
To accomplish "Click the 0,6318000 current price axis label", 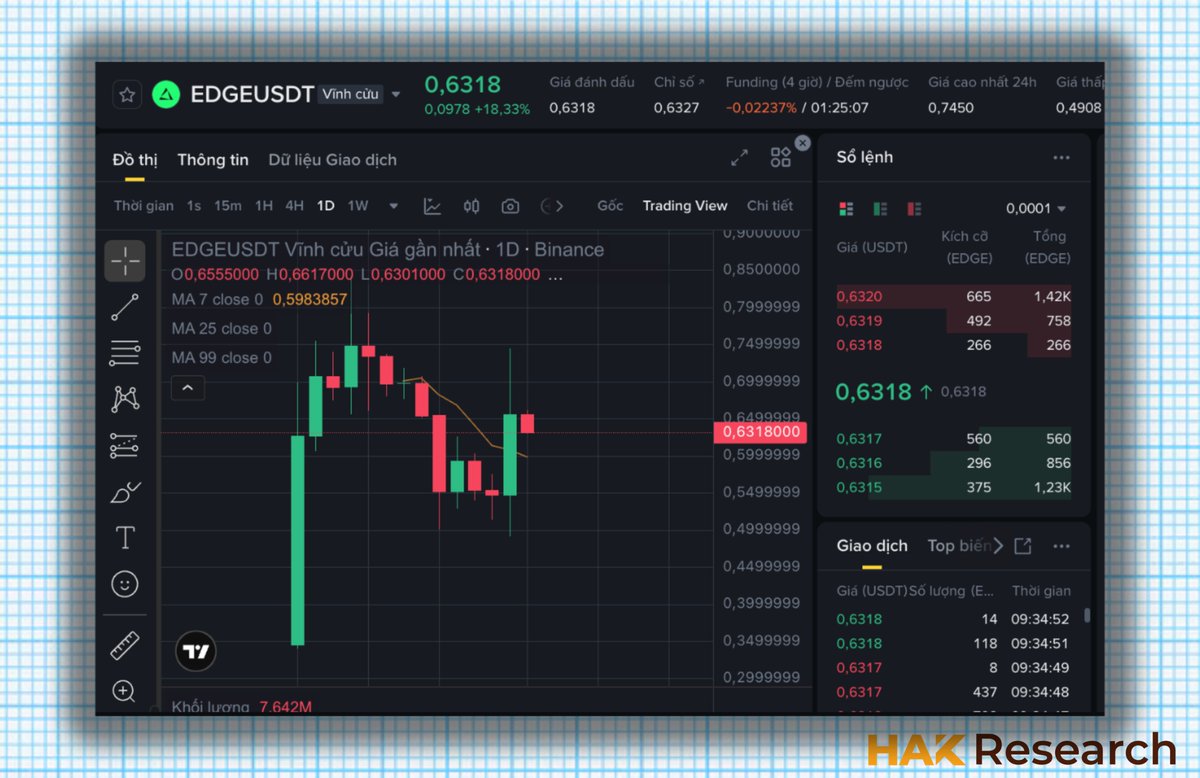I will point(760,432).
